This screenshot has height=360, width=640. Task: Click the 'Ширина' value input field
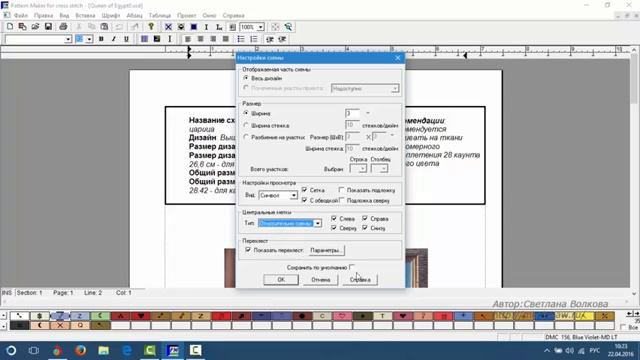coord(352,113)
